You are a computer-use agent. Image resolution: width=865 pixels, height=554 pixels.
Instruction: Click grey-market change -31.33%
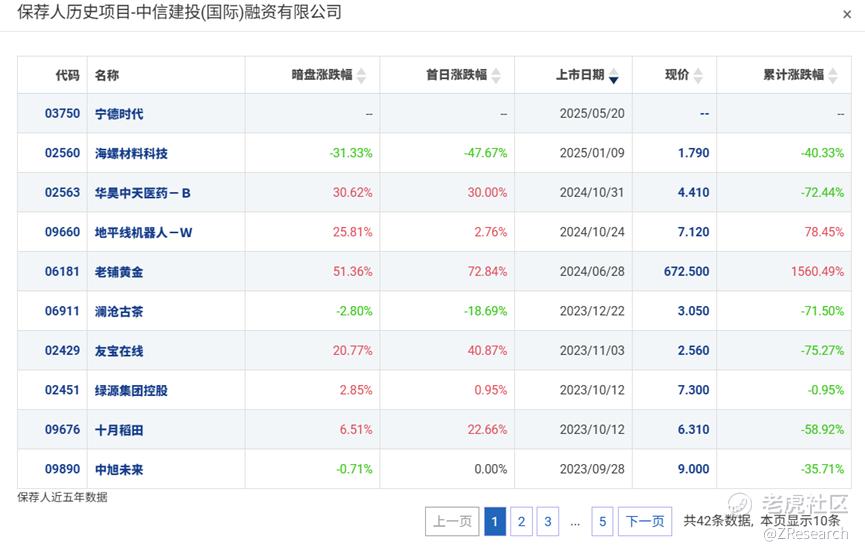[351, 153]
